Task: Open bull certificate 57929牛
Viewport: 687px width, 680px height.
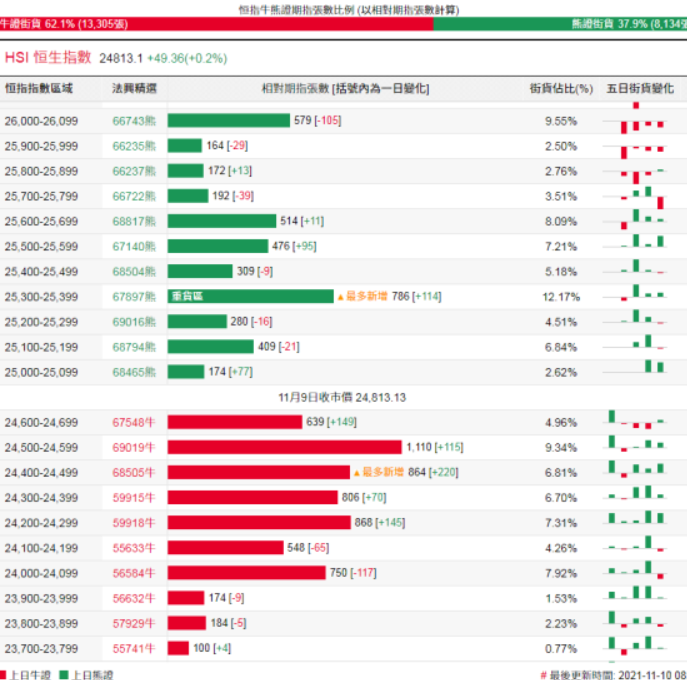Action: [x=134, y=624]
